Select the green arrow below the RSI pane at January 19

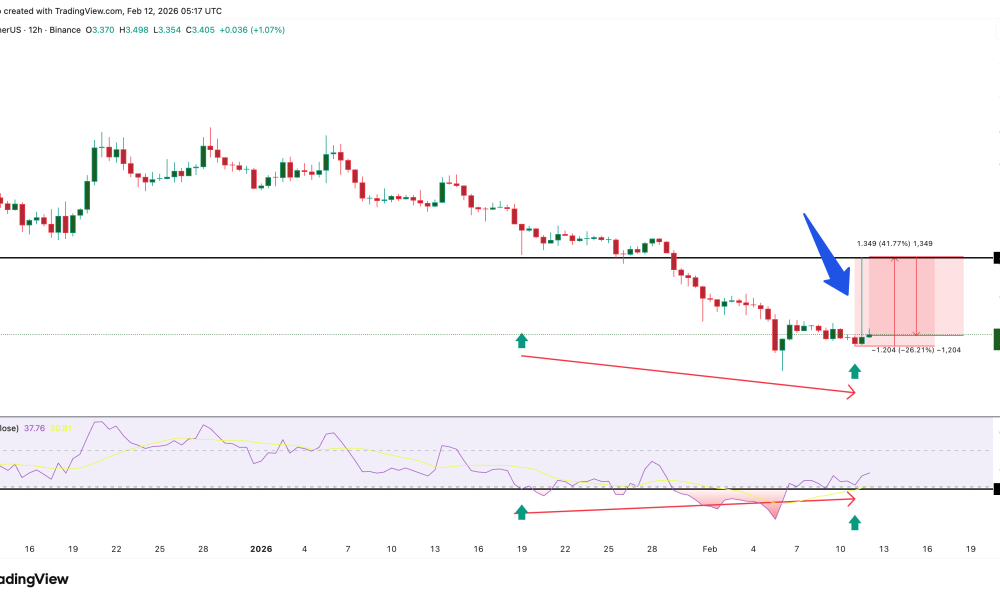point(521,512)
